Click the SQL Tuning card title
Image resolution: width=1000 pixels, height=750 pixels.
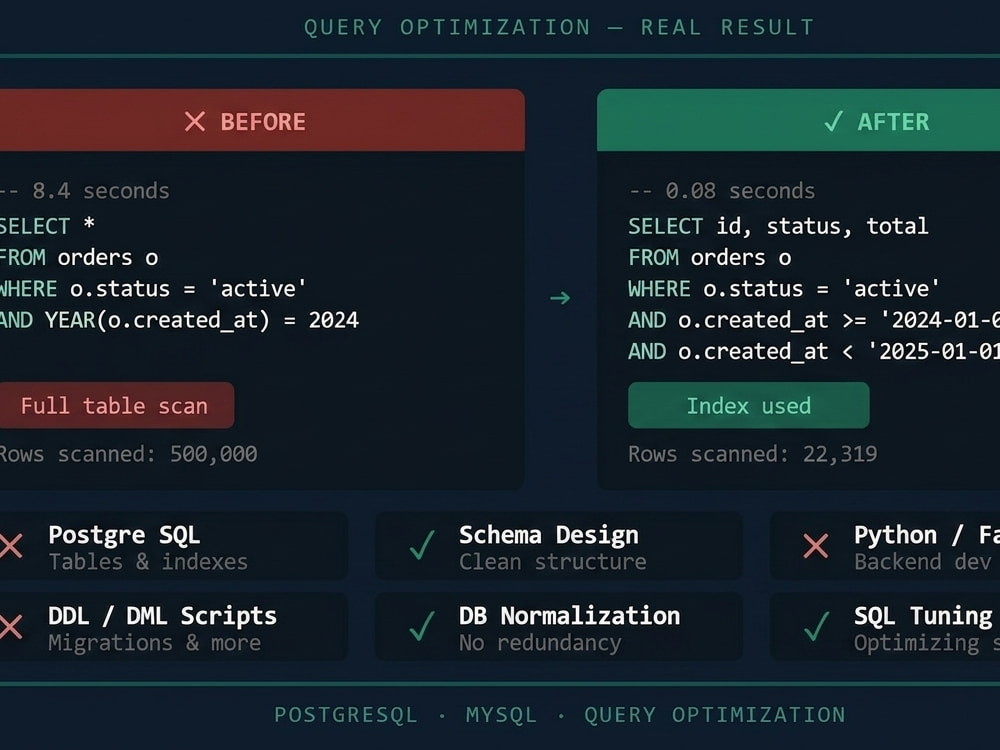[x=923, y=616]
